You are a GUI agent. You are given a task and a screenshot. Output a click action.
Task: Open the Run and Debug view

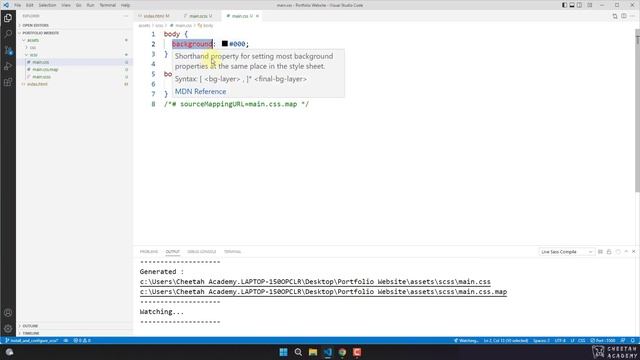[8, 66]
